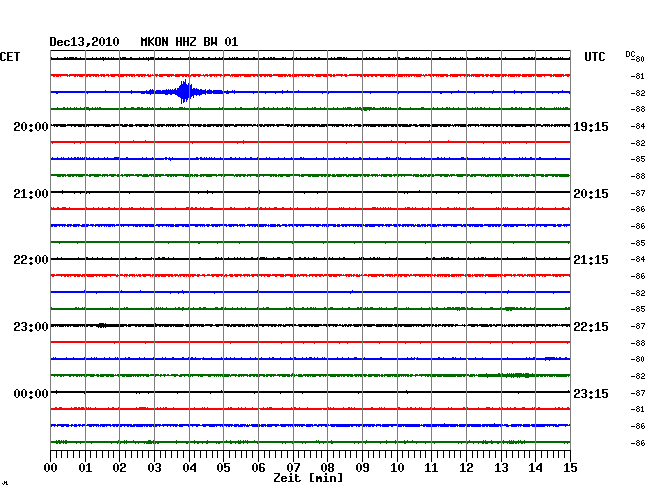Viewport: 650px width, 494px height.
Task: Select the 22:00 CET time label
Action: (x=31, y=260)
